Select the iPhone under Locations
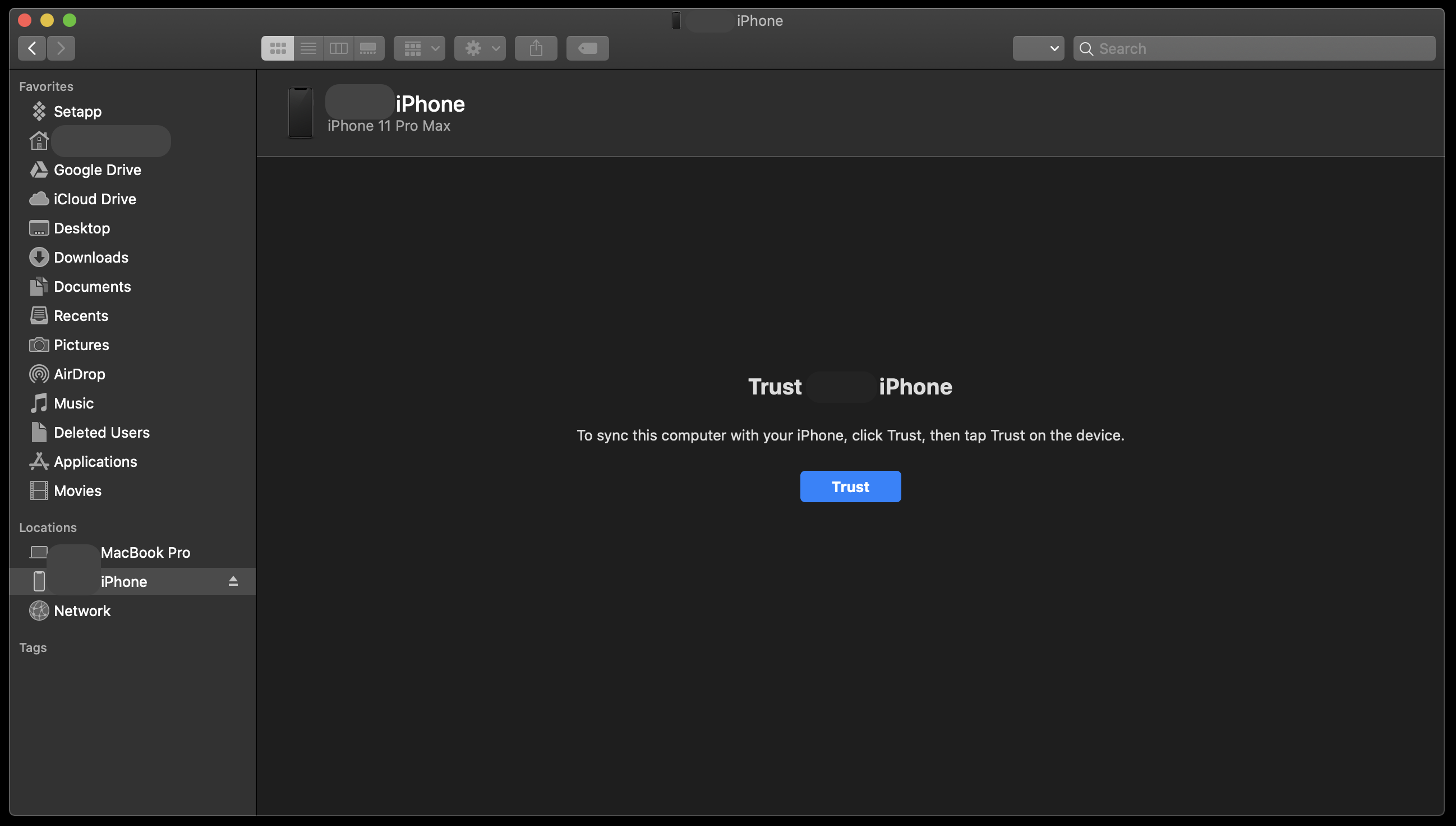Screen dimensions: 1456x826 click(132, 581)
